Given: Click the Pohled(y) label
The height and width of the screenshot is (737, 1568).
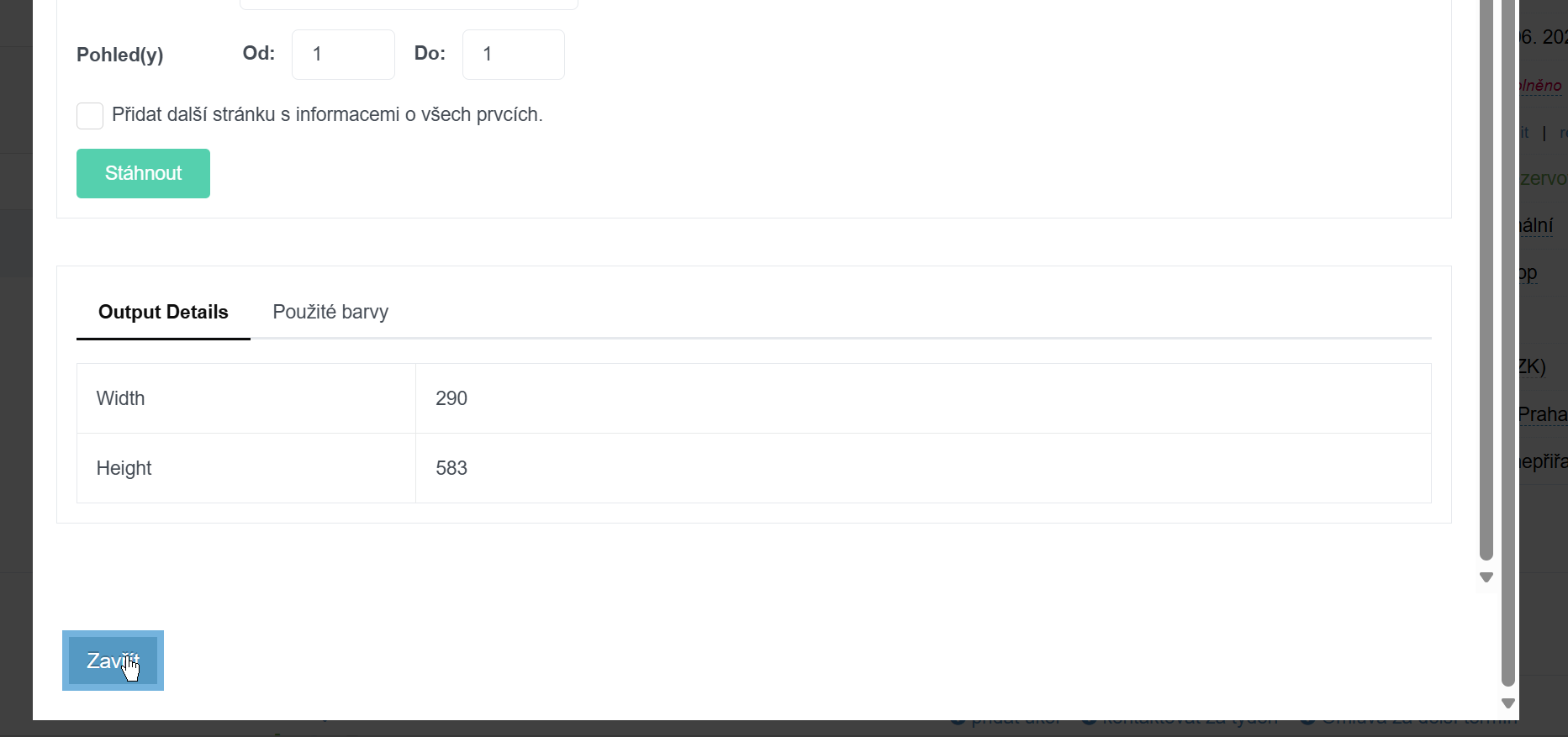Looking at the screenshot, I should (119, 55).
